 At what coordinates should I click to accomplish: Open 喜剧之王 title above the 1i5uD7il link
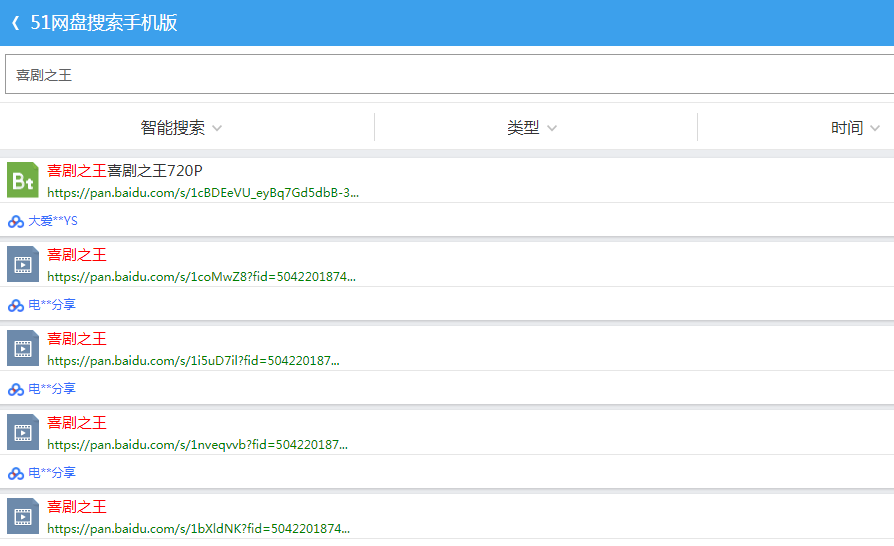pyautogui.click(x=76, y=339)
